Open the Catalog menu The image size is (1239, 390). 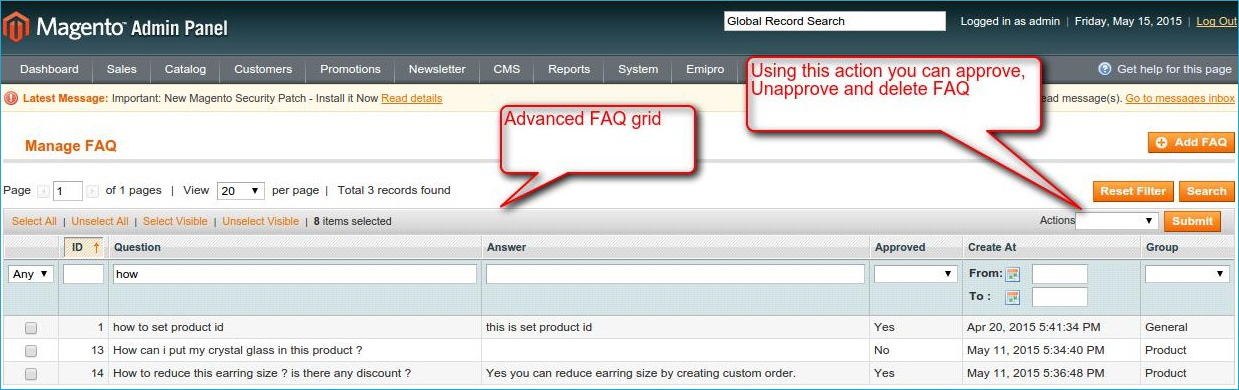click(x=185, y=69)
